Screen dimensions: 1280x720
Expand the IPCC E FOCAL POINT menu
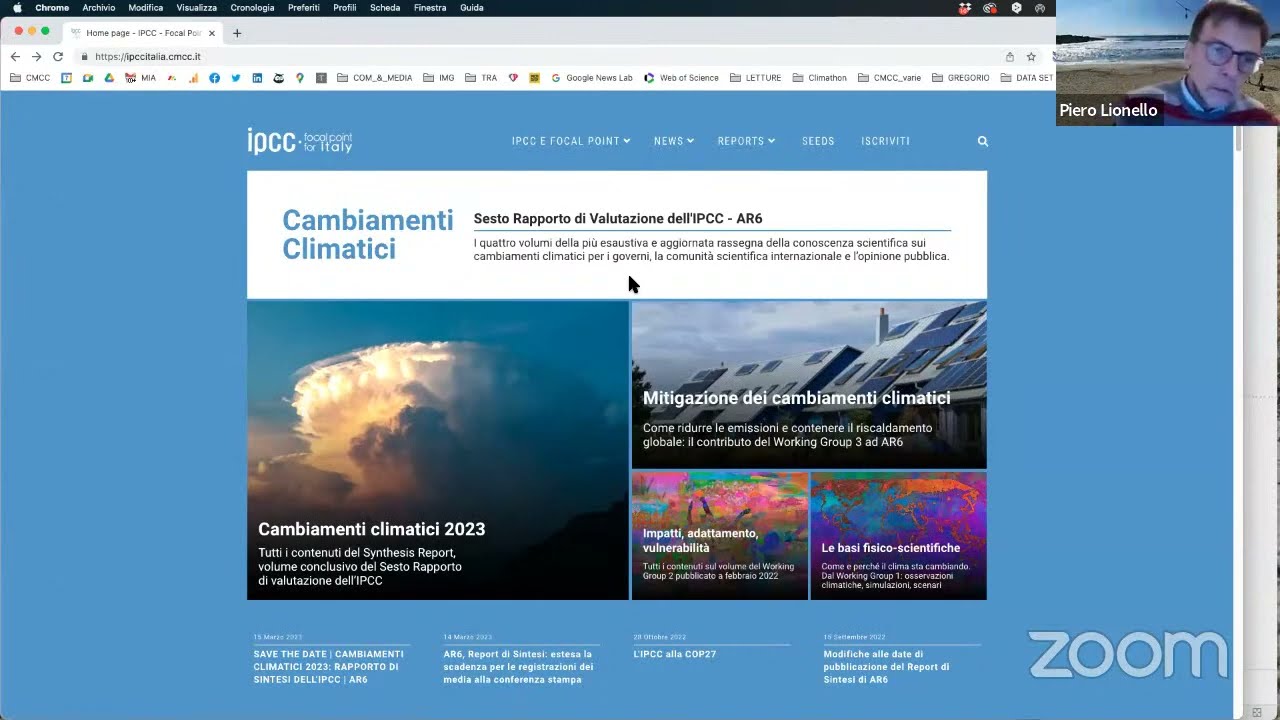pyautogui.click(x=571, y=141)
